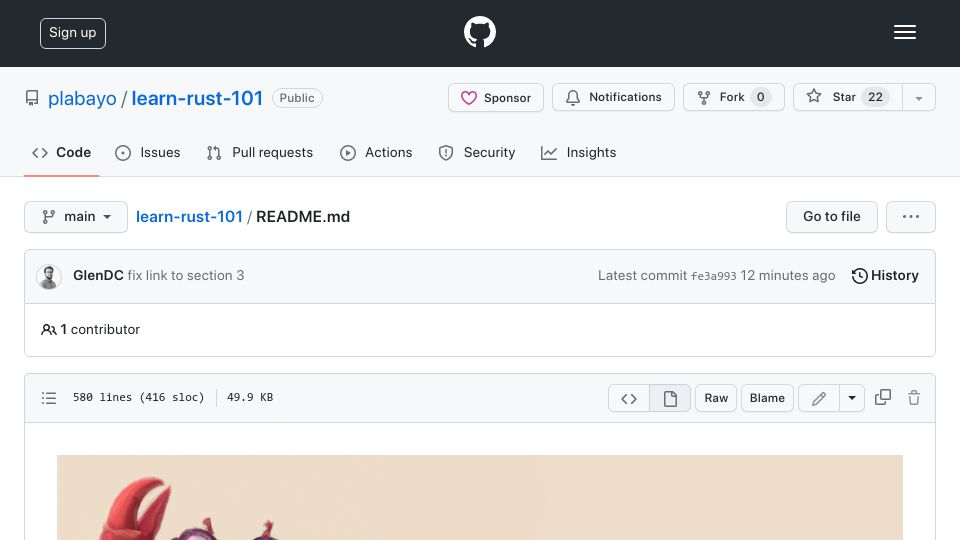Viewport: 960px width, 540px height.
Task: Toggle the table of contents outline icon
Action: click(49, 398)
